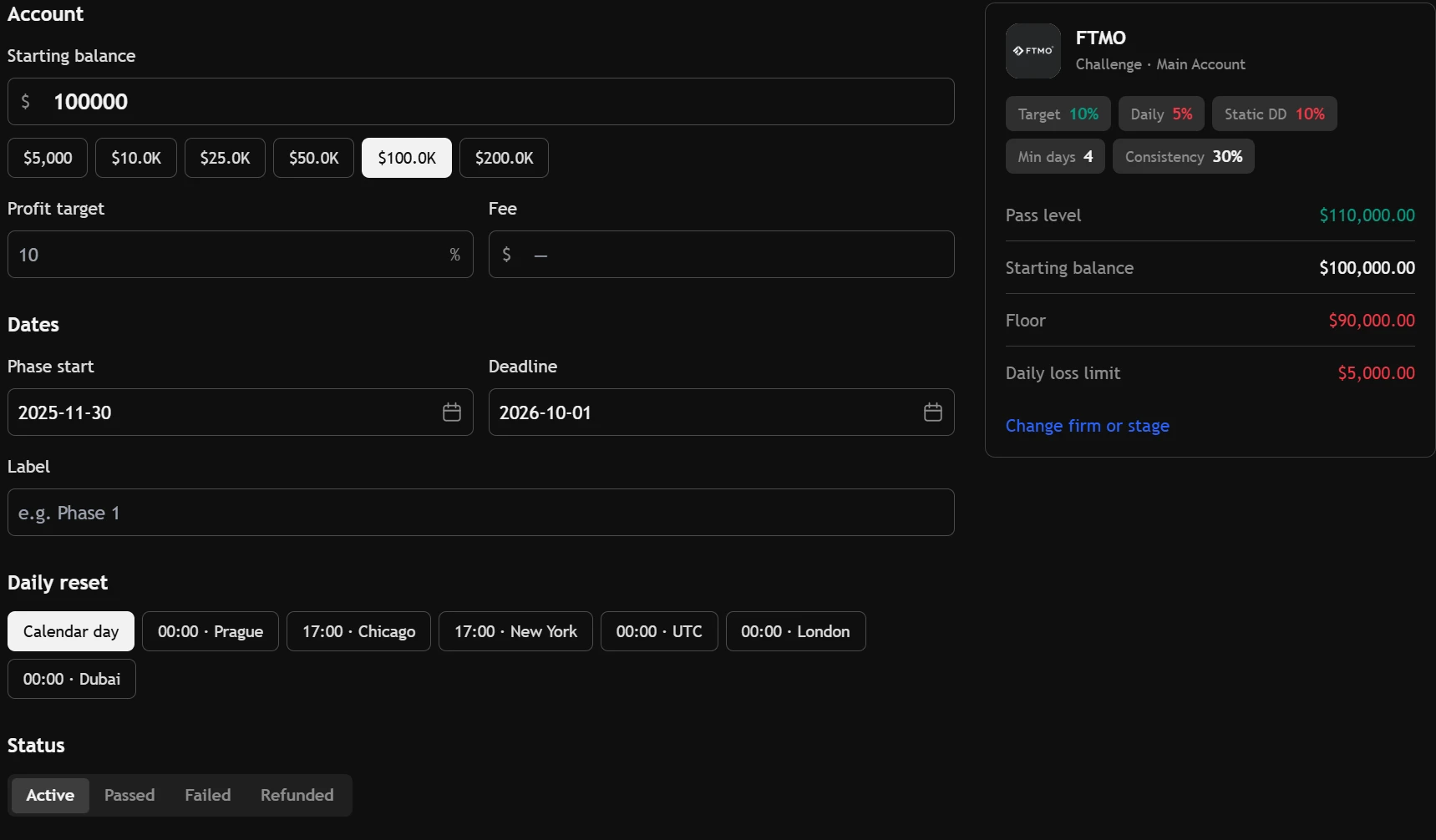This screenshot has height=840, width=1436.
Task: Click the Phase start date field
Action: pyautogui.click(x=241, y=412)
